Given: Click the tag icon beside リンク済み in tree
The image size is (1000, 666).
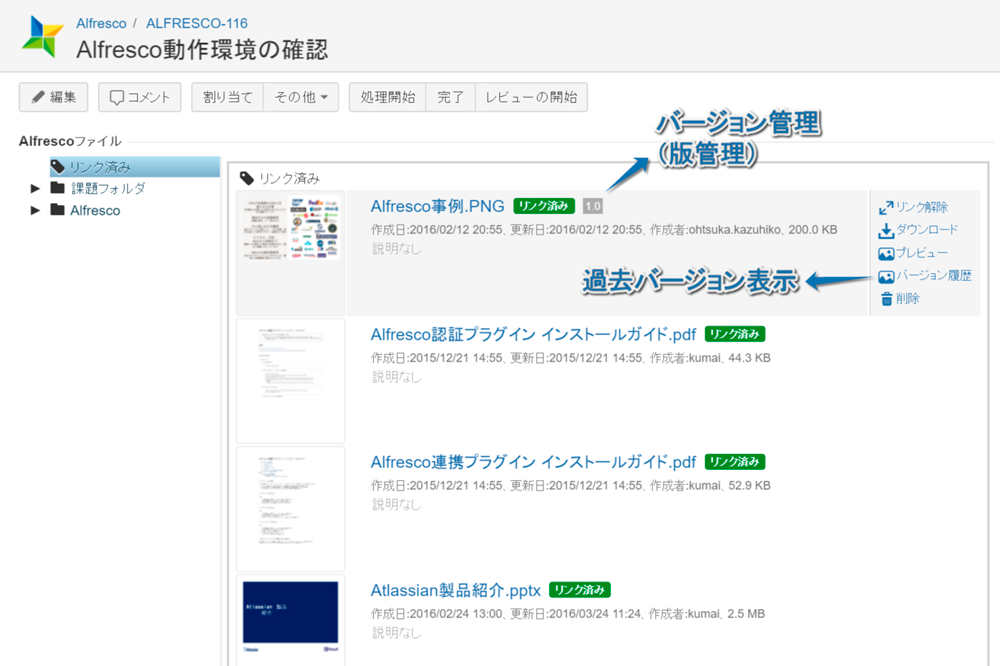Looking at the screenshot, I should [58, 167].
